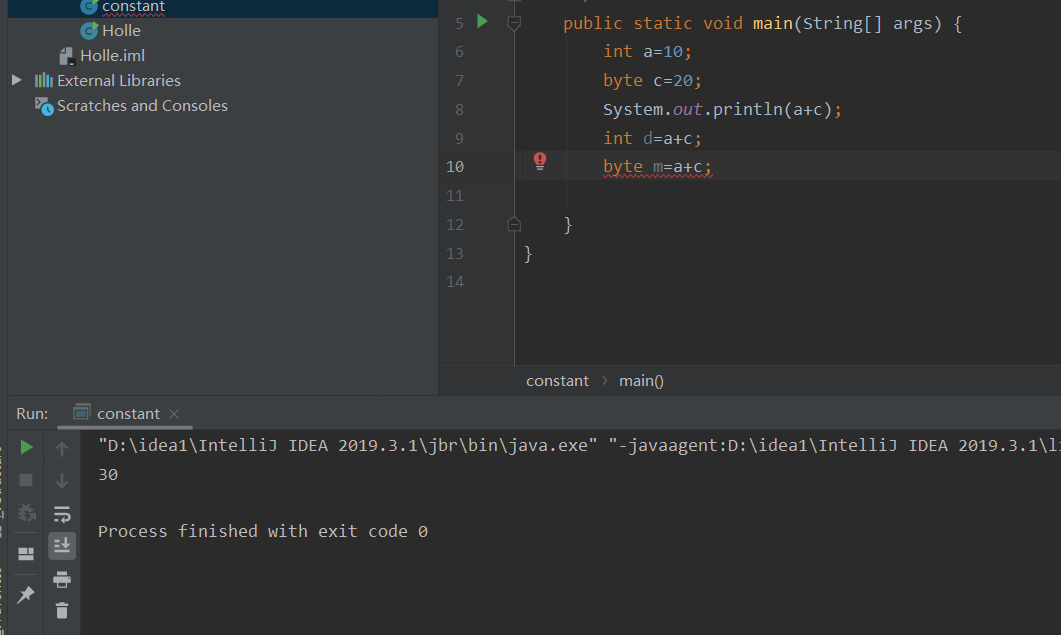The image size is (1061, 635).
Task: Click the constant run tab icon
Action: (81, 412)
